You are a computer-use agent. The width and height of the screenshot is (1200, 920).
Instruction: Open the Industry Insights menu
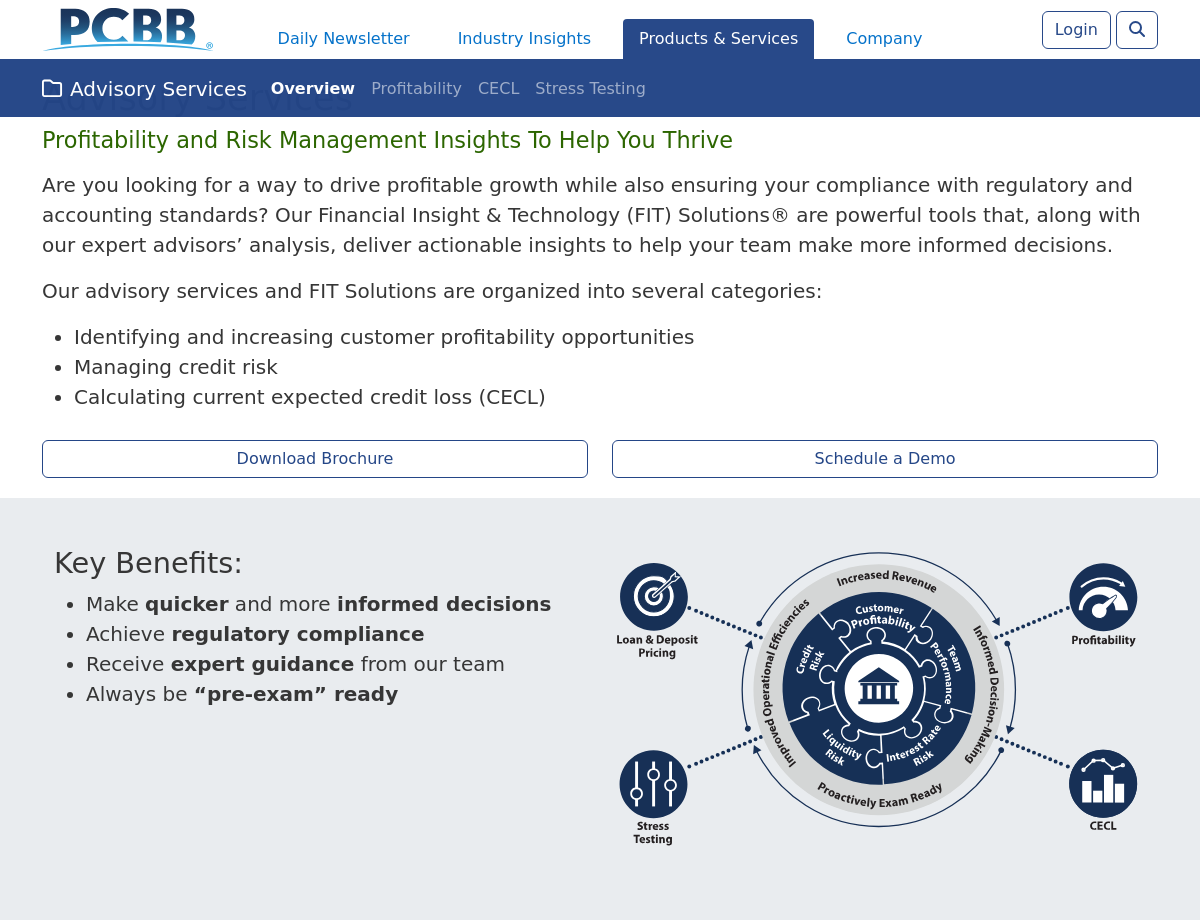[x=524, y=39]
